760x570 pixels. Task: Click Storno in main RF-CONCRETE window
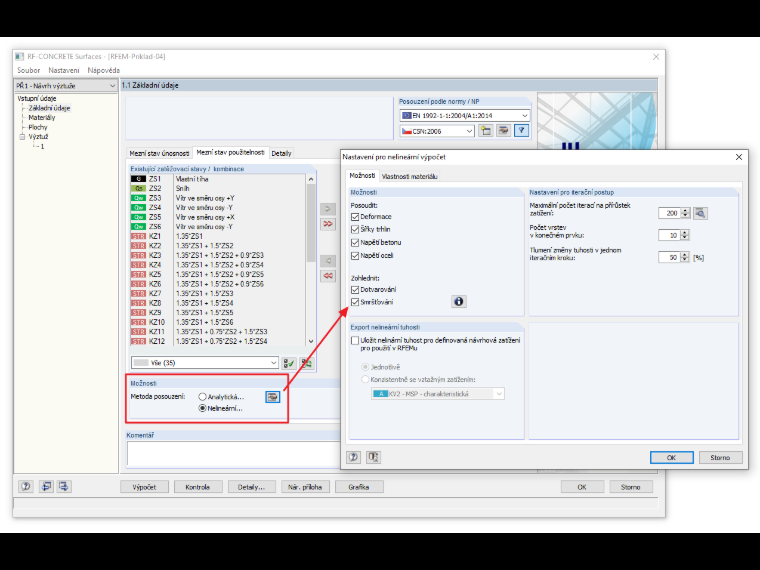[x=631, y=487]
